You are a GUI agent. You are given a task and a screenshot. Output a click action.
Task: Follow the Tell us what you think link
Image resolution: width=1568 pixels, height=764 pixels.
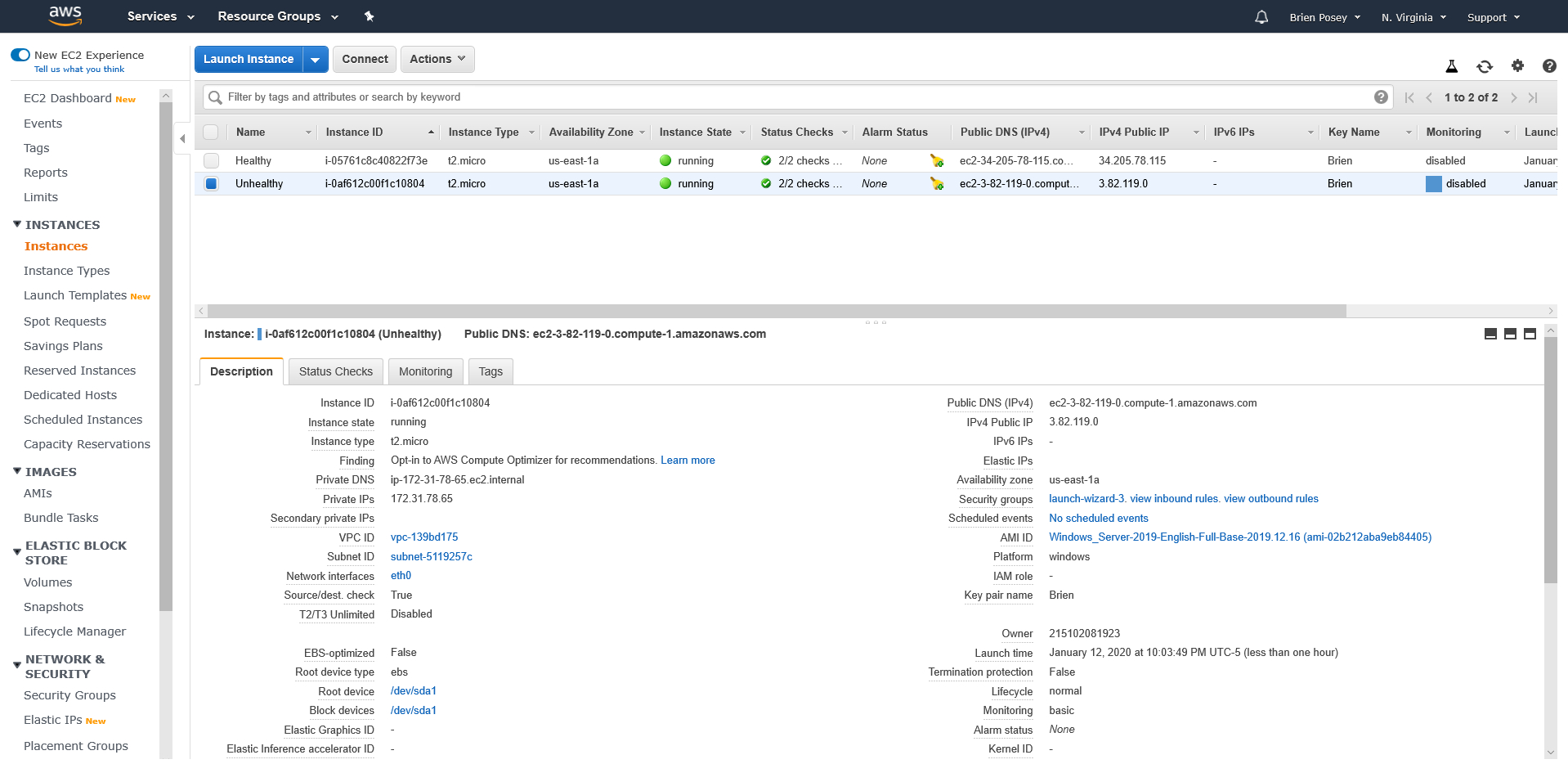click(x=79, y=70)
